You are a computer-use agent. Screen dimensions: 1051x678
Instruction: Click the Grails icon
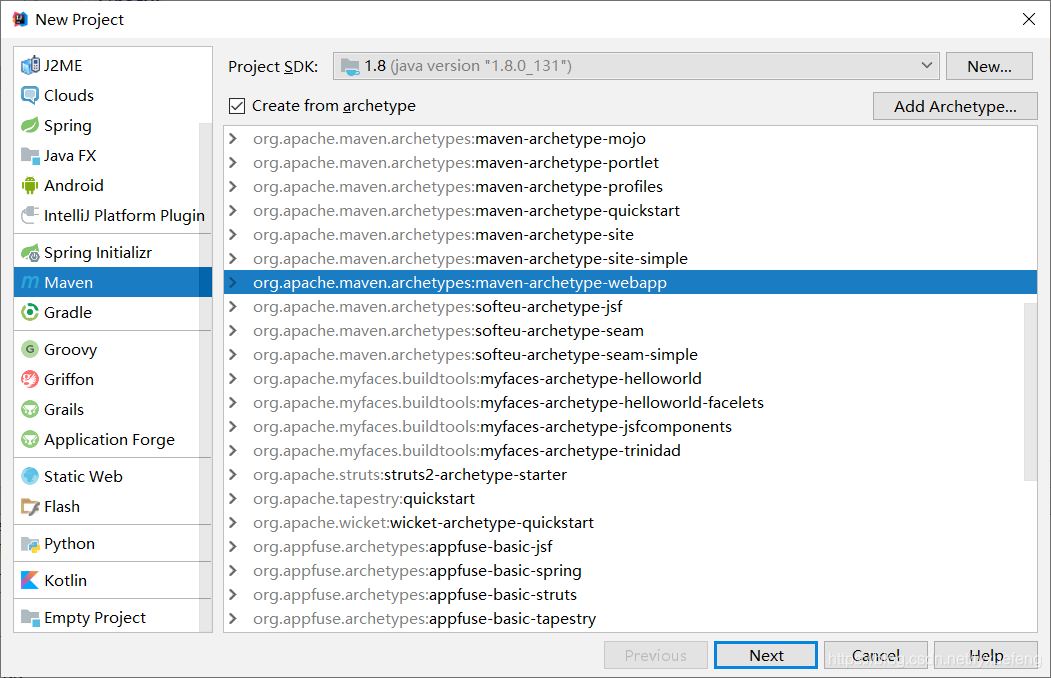tap(30, 409)
